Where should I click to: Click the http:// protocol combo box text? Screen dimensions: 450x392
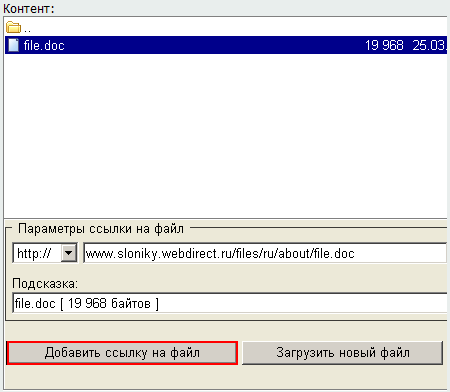34,253
